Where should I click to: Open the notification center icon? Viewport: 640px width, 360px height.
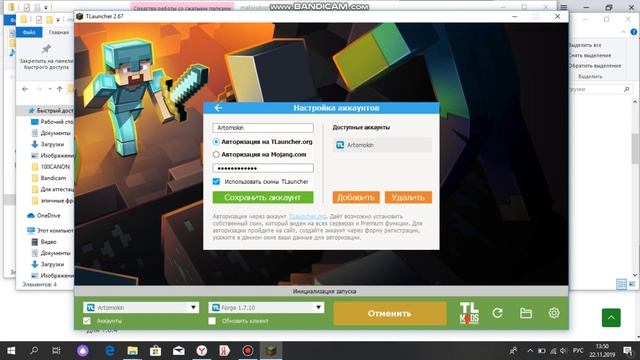point(628,351)
